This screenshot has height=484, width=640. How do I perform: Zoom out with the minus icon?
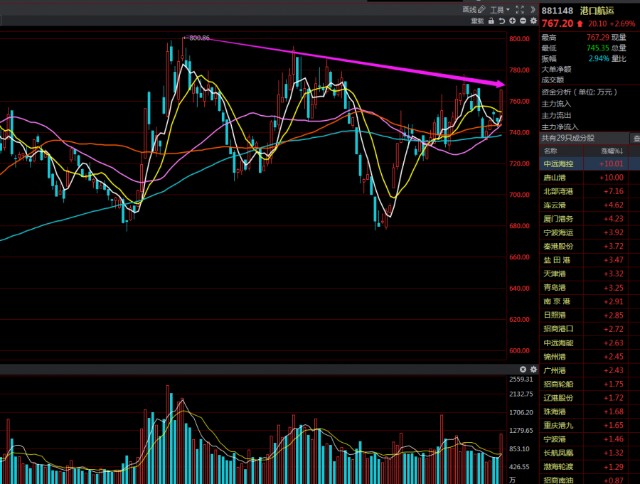[x=522, y=21]
